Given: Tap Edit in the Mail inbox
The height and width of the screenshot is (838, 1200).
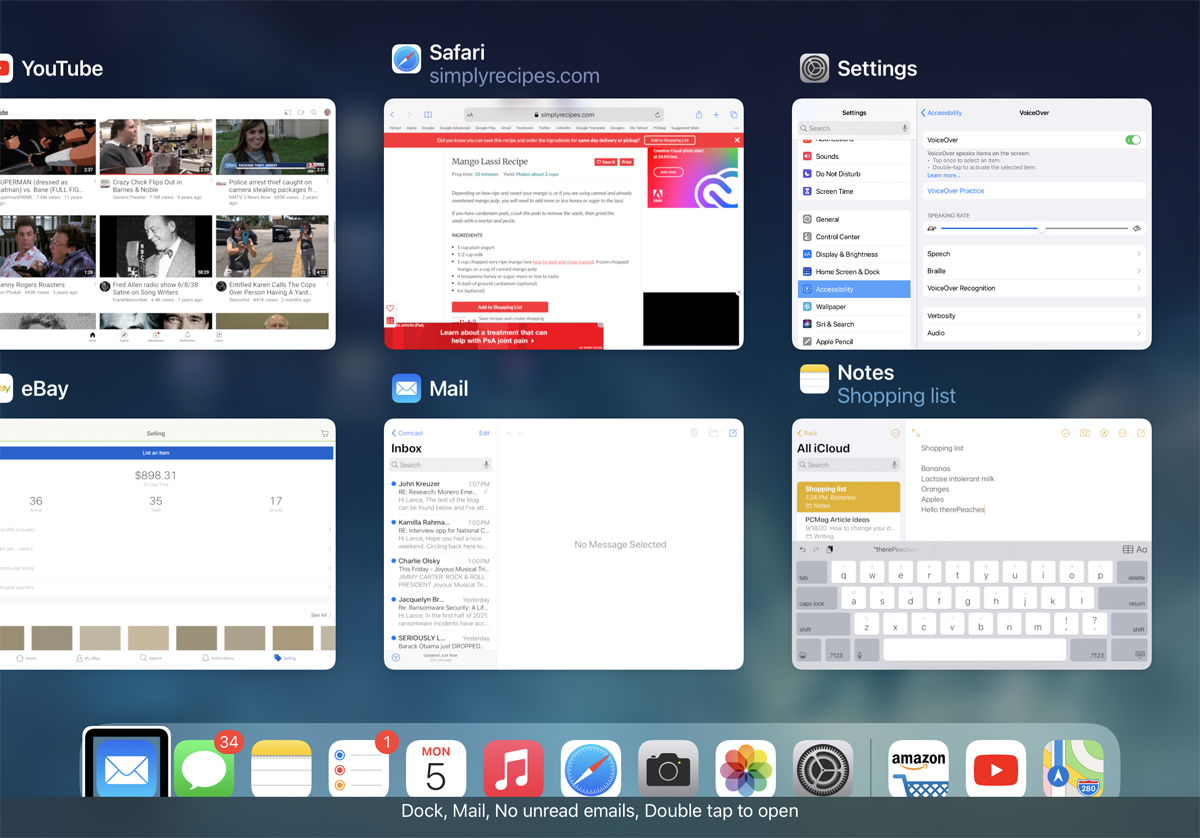Looking at the screenshot, I should point(484,433).
